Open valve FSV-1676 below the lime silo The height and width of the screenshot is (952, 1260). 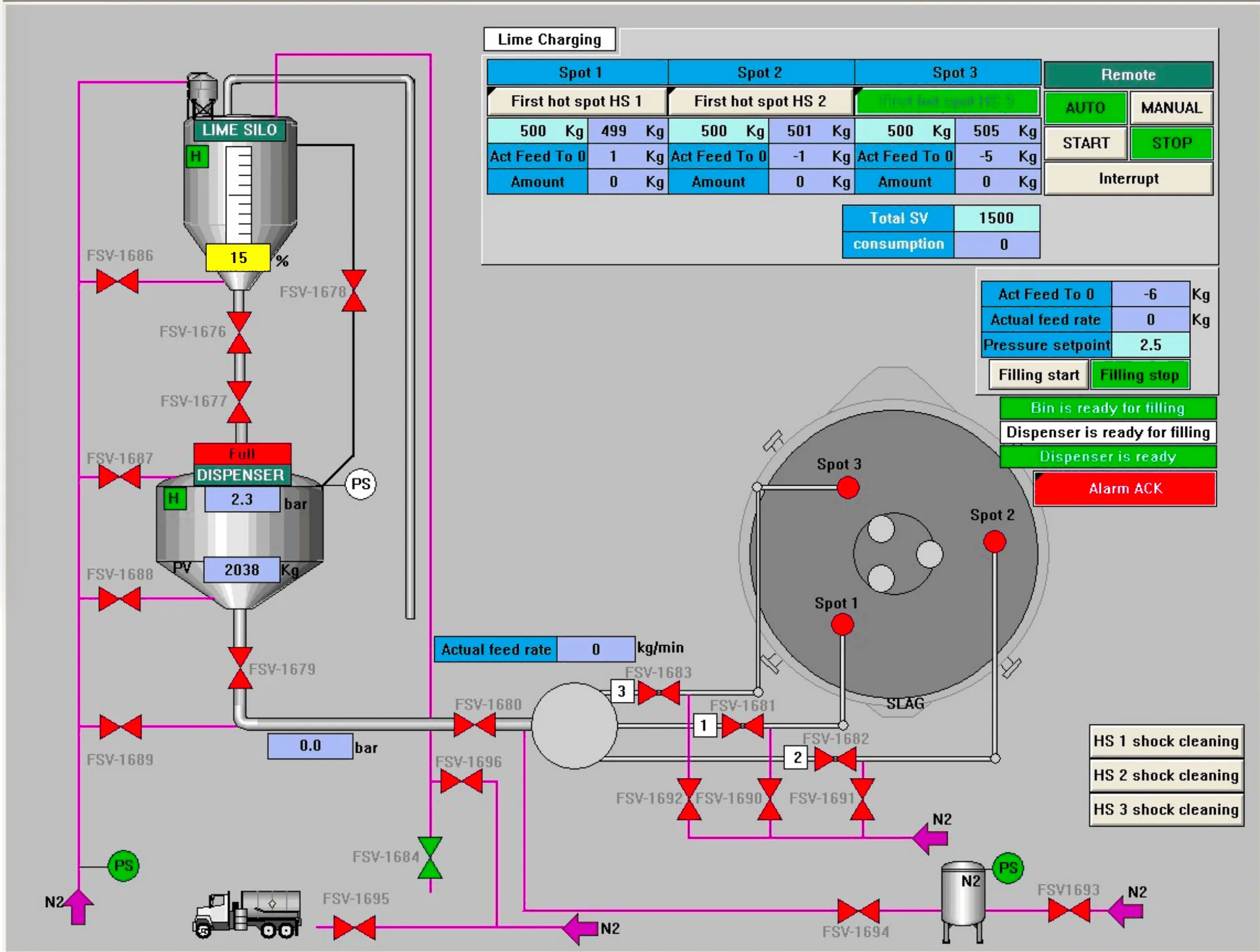pos(239,333)
